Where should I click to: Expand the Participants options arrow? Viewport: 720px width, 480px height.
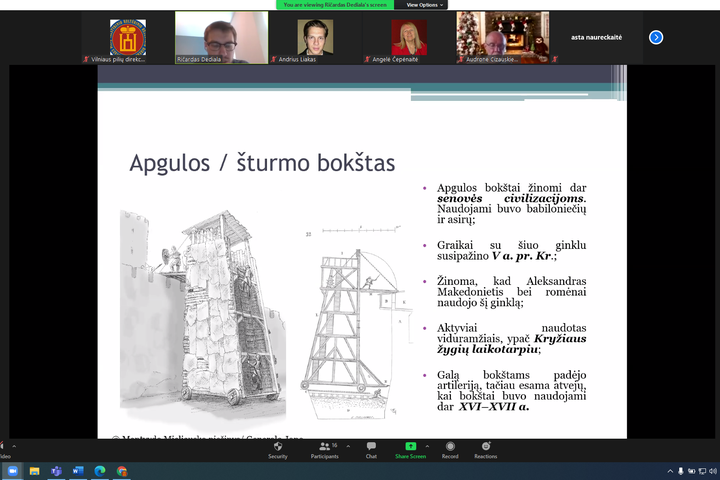tap(348, 446)
